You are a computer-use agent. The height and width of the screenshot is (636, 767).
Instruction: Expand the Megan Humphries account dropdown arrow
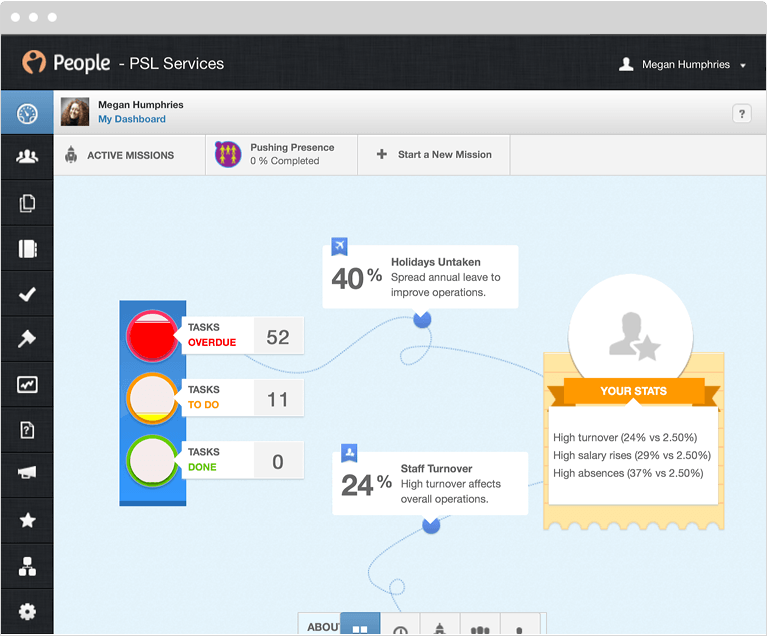(x=743, y=65)
